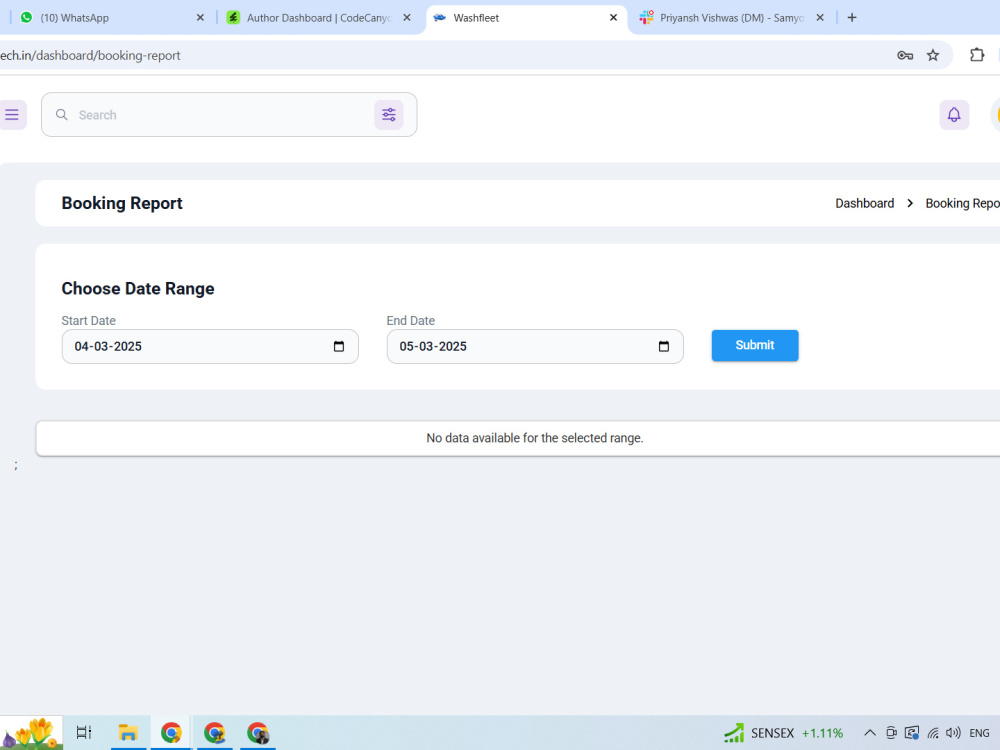Click the volume speaker icon
This screenshot has height=750, width=1000.
pos(953,733)
